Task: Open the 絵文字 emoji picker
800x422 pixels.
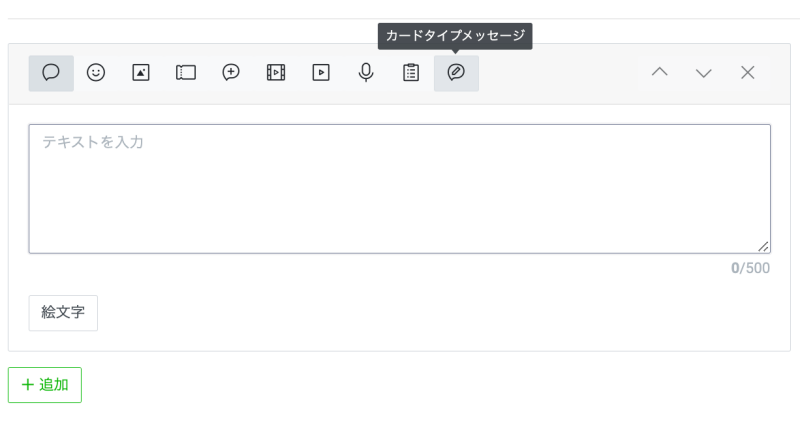Action: [x=63, y=312]
